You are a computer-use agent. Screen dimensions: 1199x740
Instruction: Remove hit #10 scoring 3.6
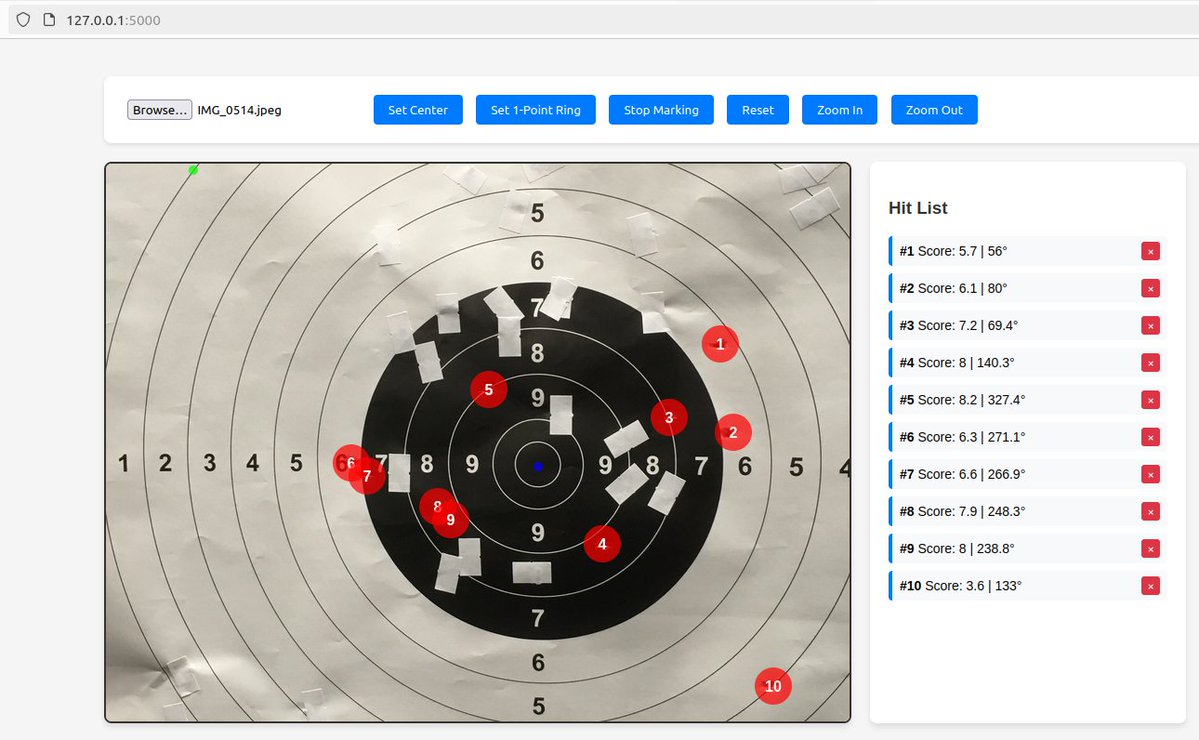[1150, 586]
